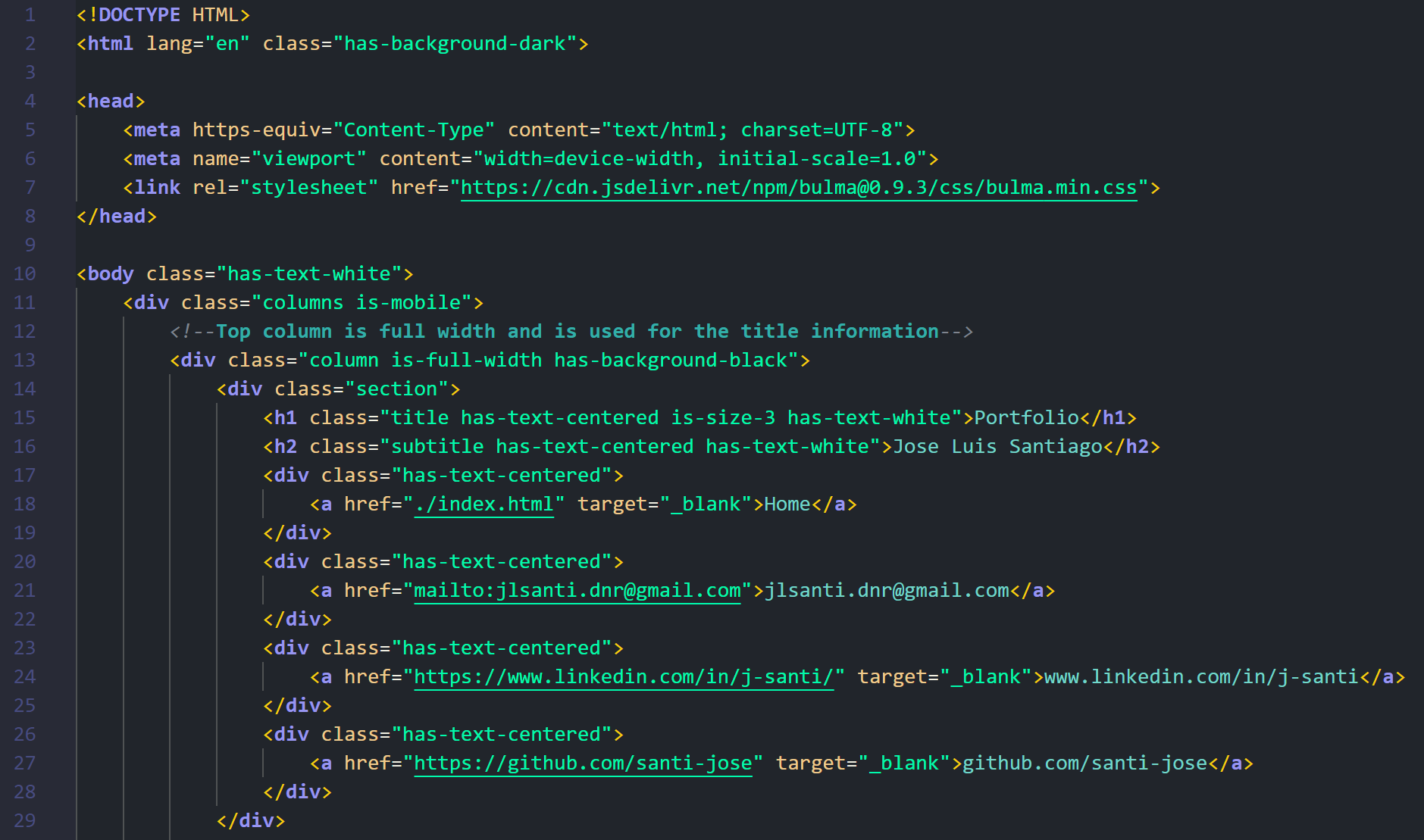Select line number 29 in the gutter
1424x840 pixels.
[x=25, y=821]
